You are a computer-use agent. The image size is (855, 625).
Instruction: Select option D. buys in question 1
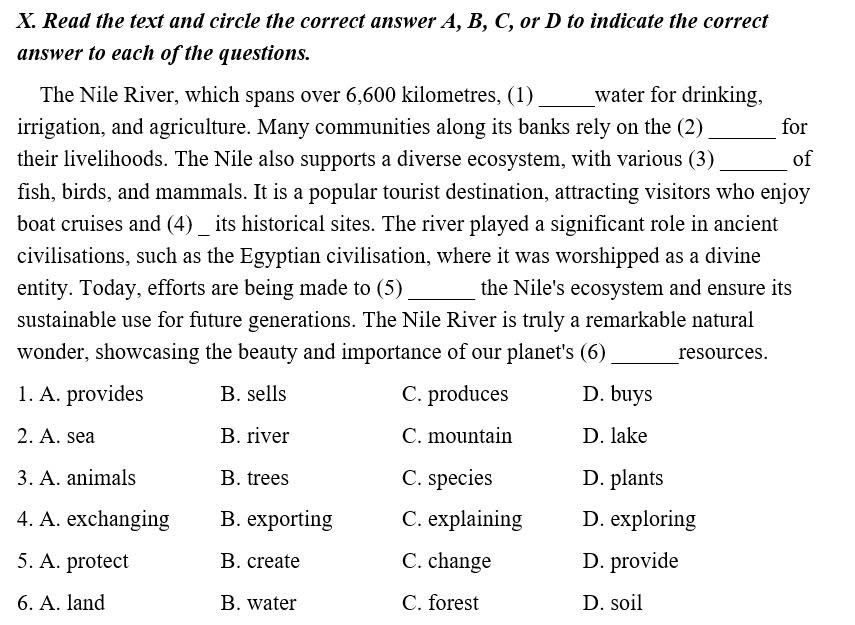click(x=617, y=394)
